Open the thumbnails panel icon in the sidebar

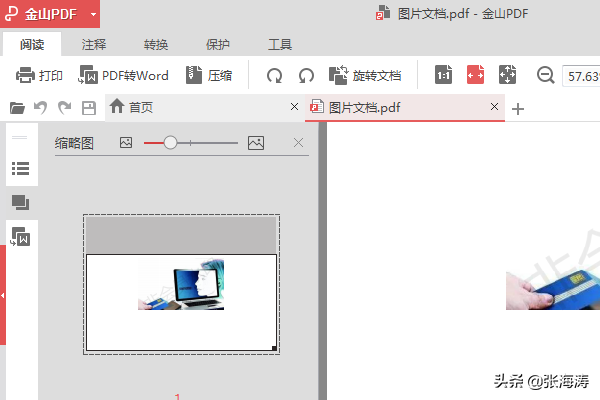coord(21,202)
